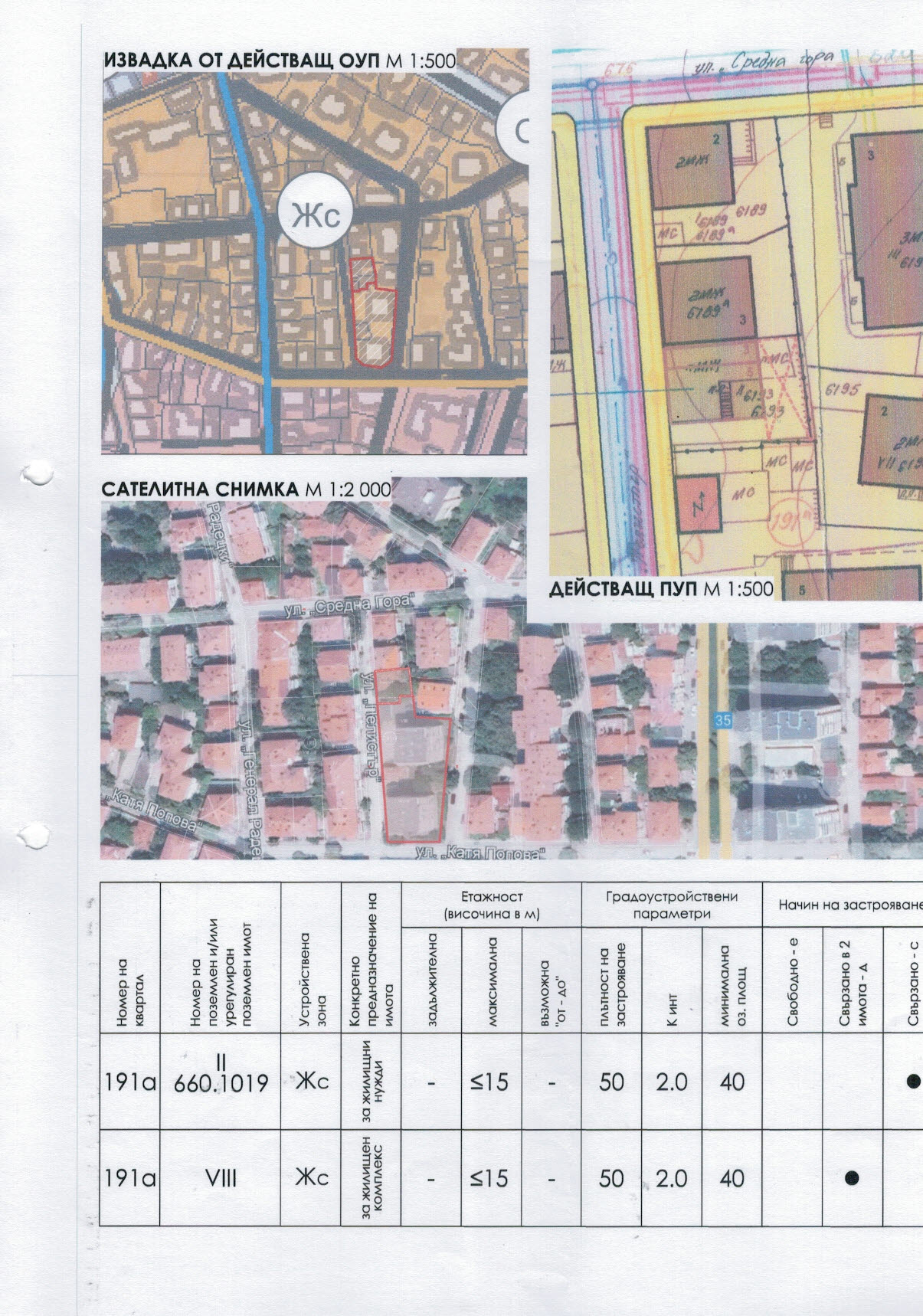Click the "191а" cell in the VIII row
The image size is (923, 1316).
(130, 1177)
